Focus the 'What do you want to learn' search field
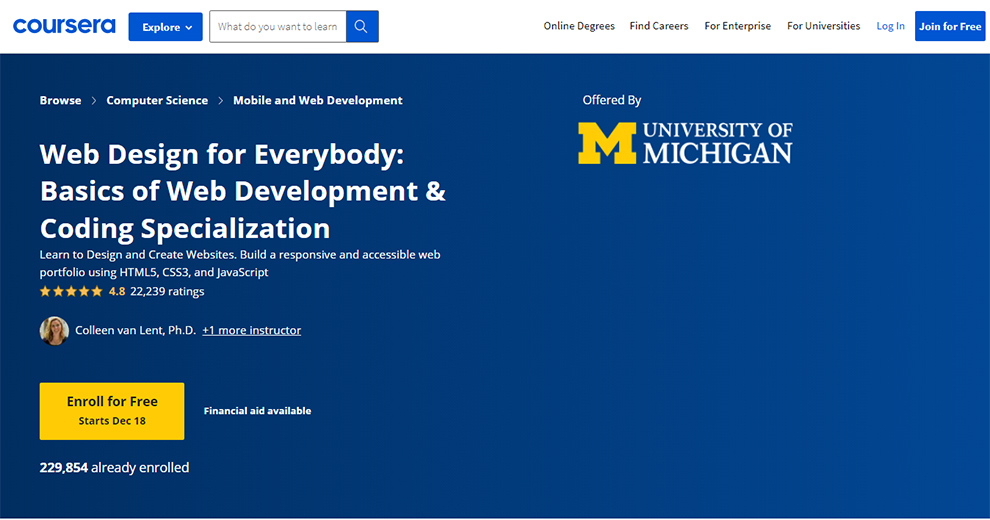 (x=278, y=27)
